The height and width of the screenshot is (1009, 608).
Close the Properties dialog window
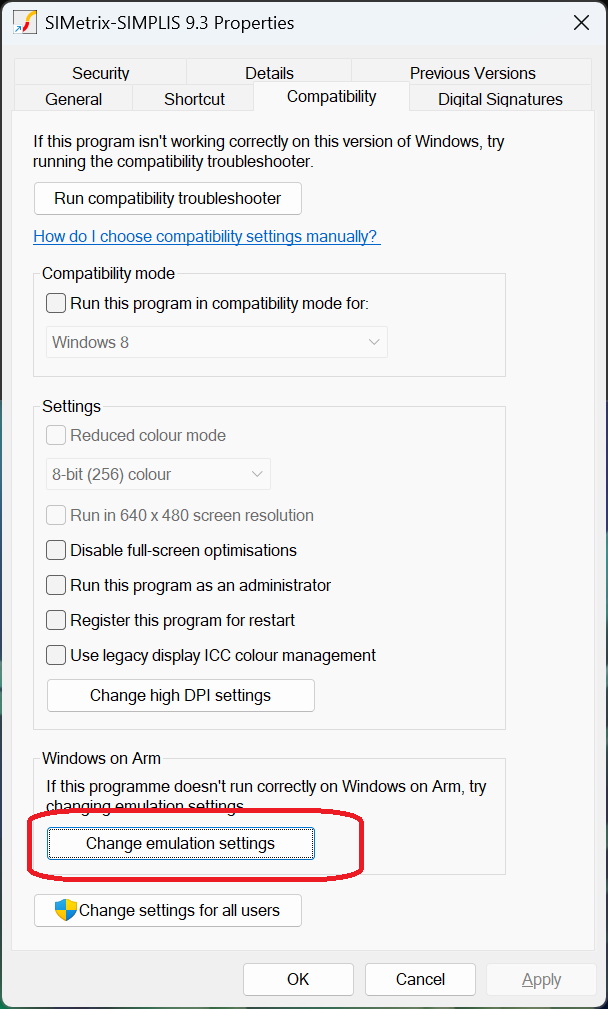pos(581,22)
